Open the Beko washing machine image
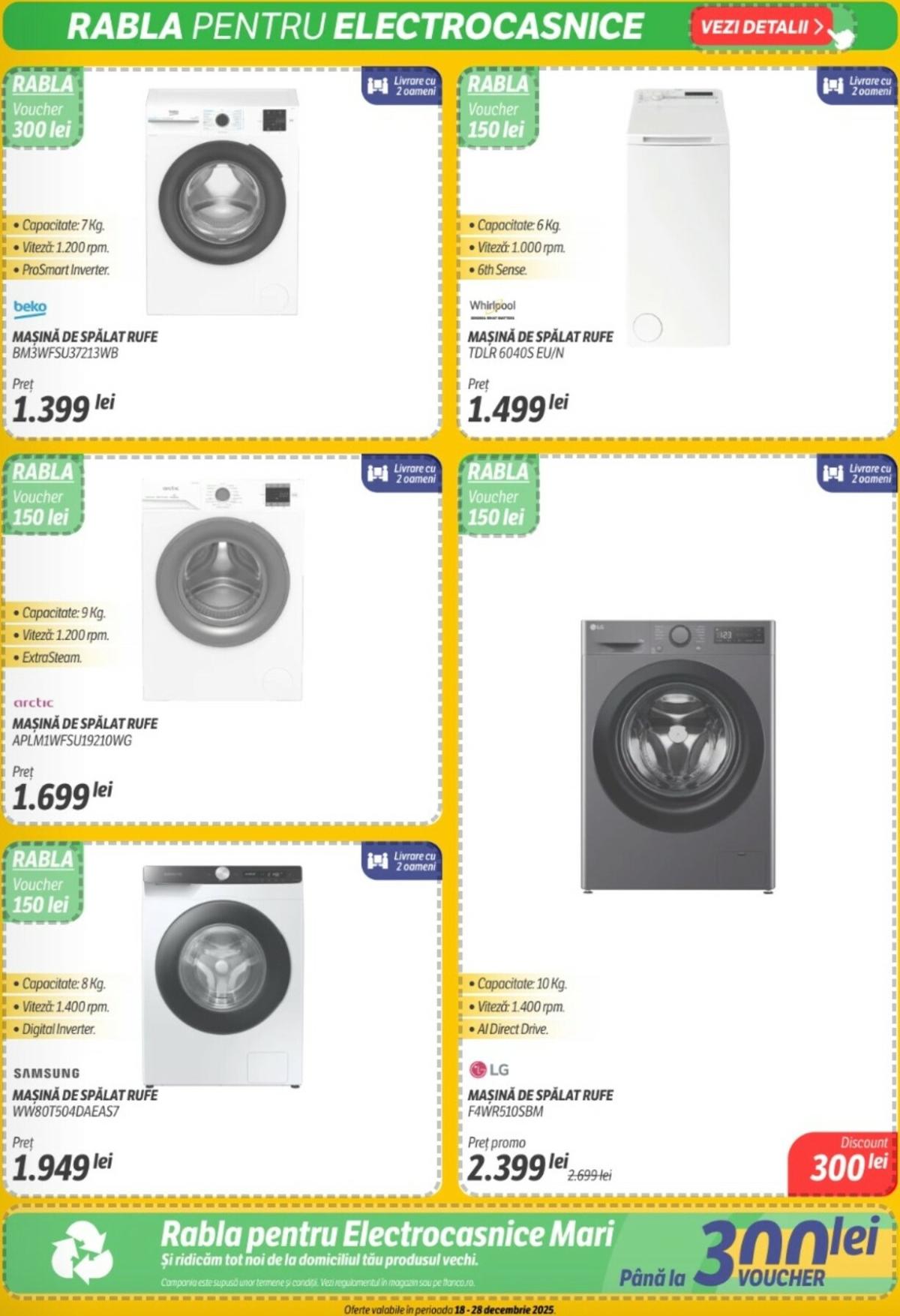The height and width of the screenshot is (1316, 900). pos(222,201)
